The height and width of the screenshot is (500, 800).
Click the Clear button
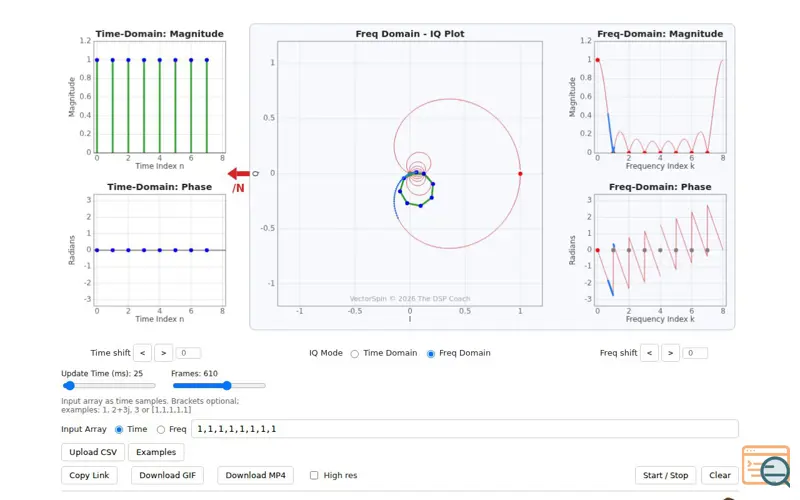(720, 476)
